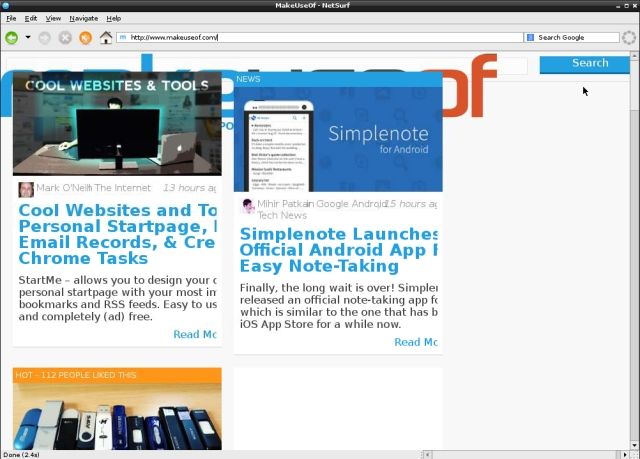Open the Tech News category link

click(282, 215)
